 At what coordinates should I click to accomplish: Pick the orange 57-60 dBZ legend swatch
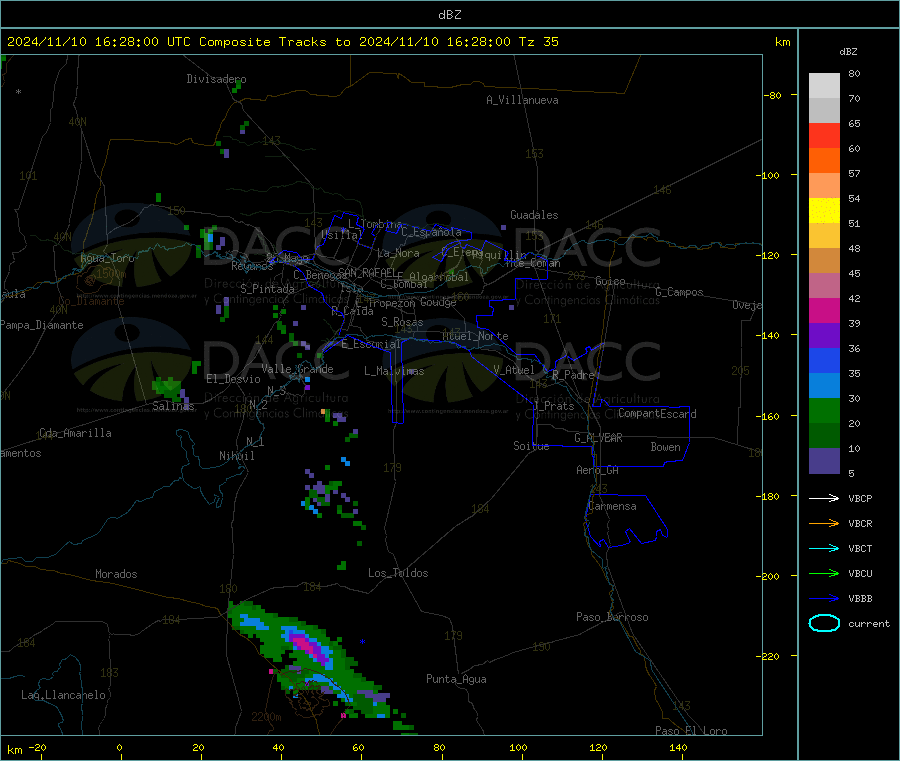(x=824, y=161)
